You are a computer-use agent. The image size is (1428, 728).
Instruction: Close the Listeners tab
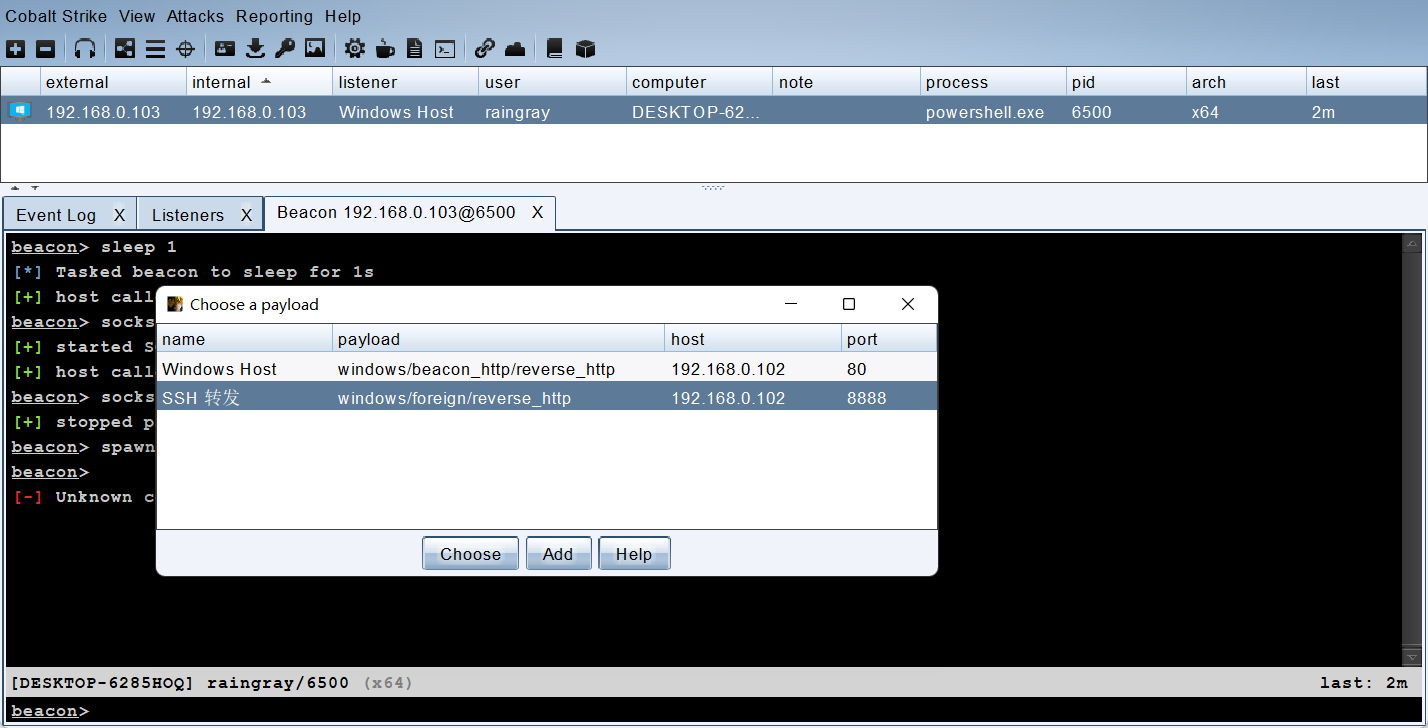coord(246,215)
